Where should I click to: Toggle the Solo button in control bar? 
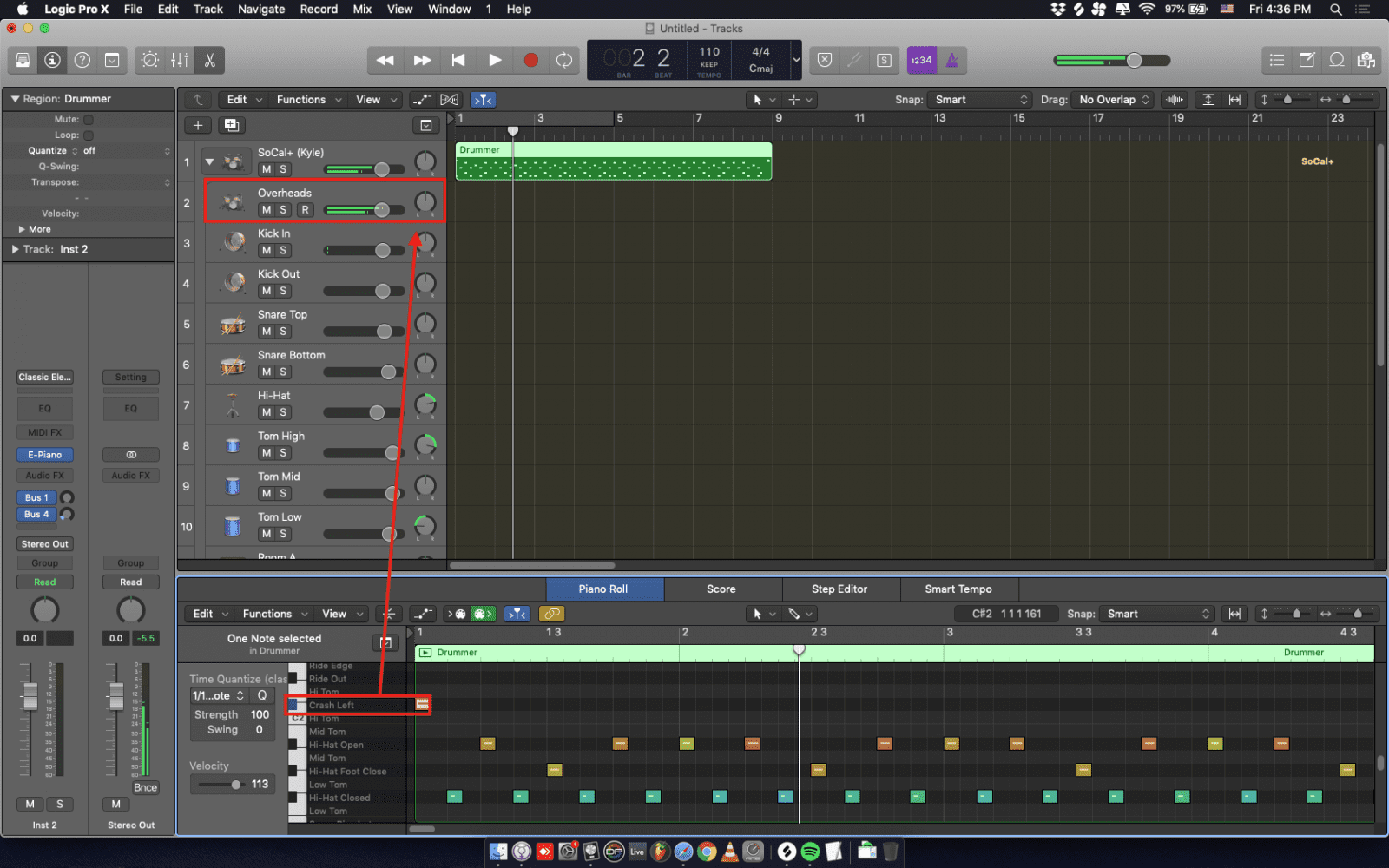point(884,60)
